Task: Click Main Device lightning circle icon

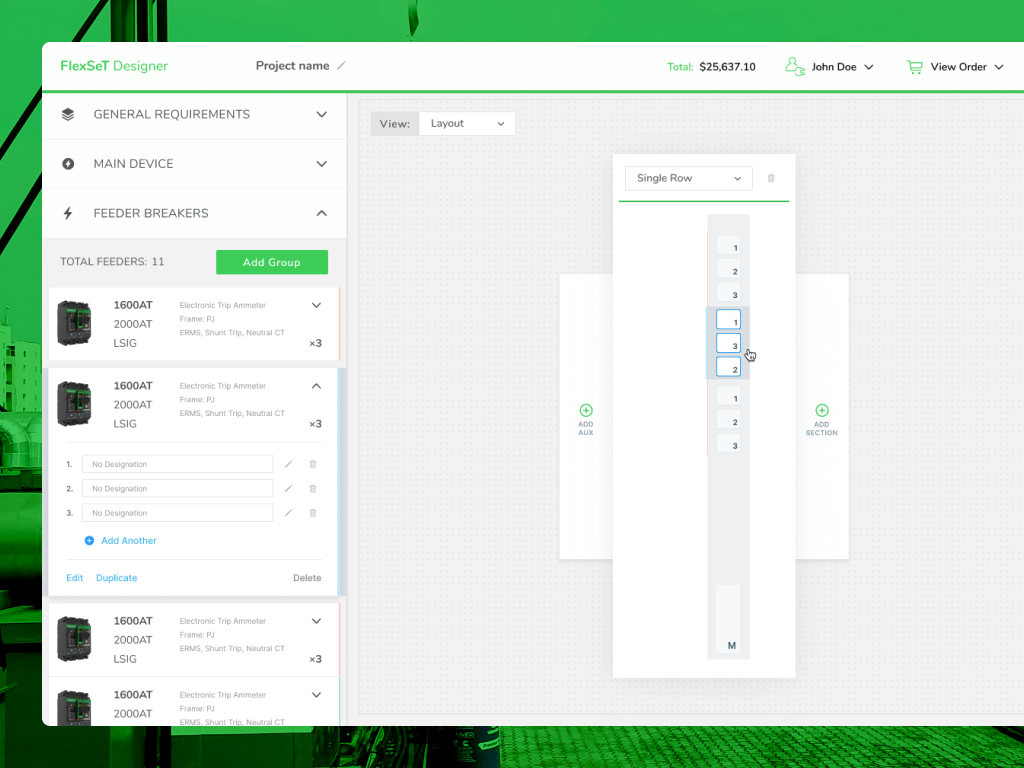Action: [x=68, y=164]
